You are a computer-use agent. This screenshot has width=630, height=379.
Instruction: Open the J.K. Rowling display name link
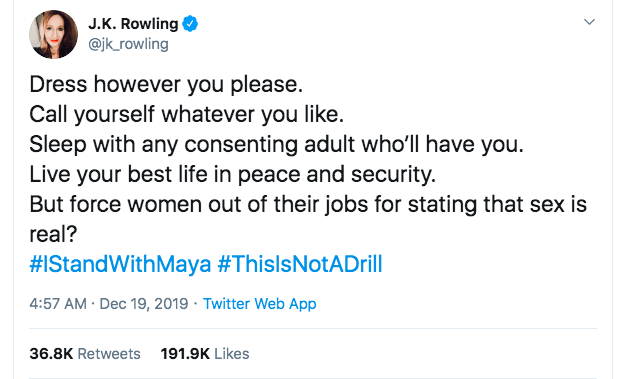pos(133,24)
